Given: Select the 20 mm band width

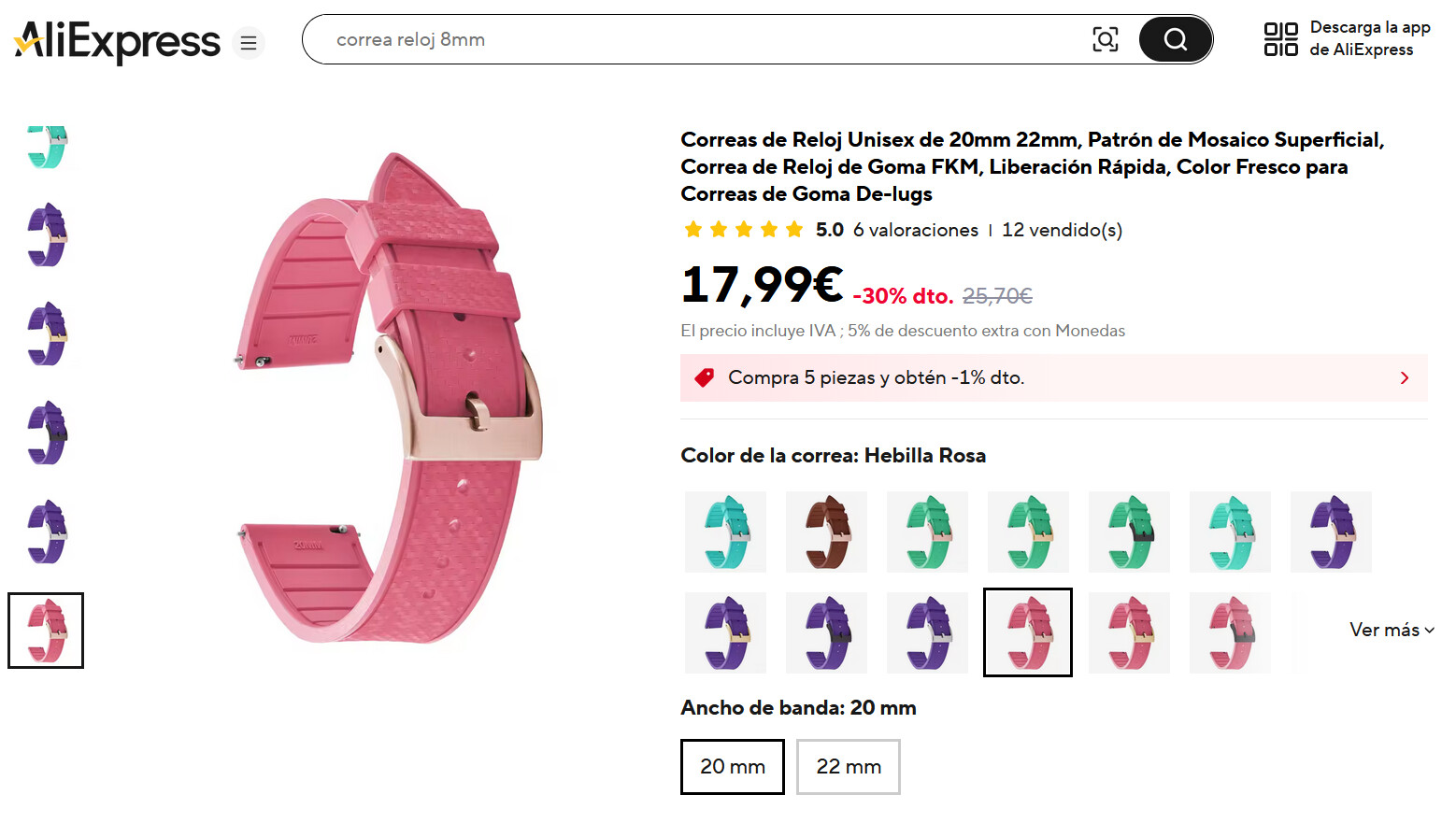Looking at the screenshot, I should click(732, 767).
